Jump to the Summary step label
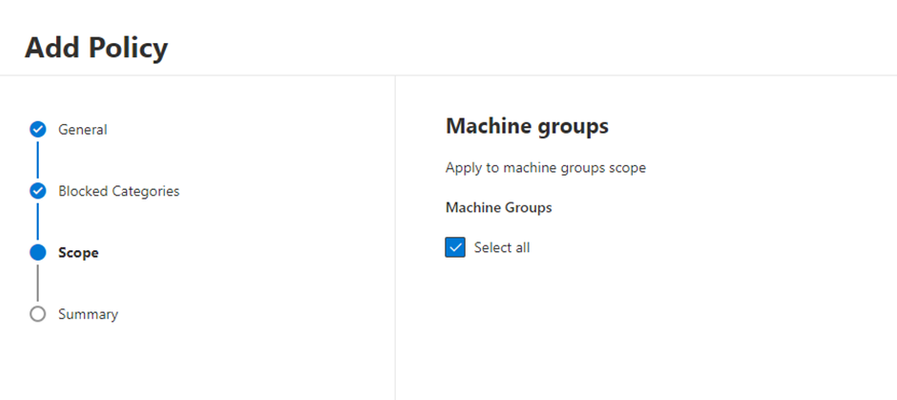Viewport: 897px width, 400px height. coord(88,314)
